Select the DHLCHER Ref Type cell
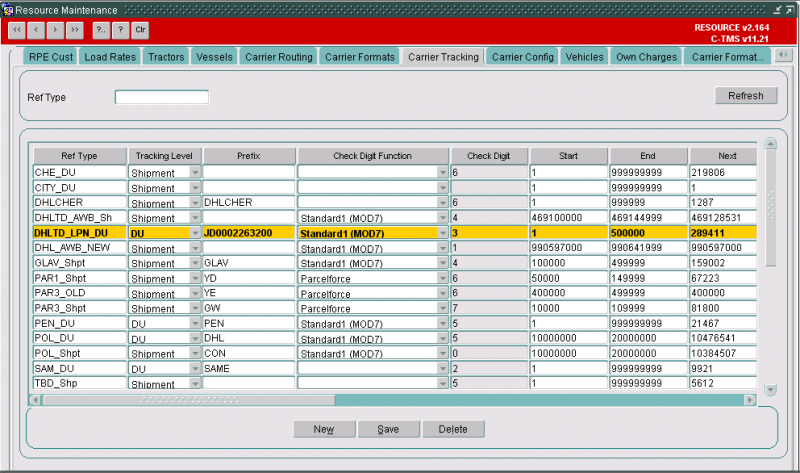The width and height of the screenshot is (800, 473). coord(80,202)
